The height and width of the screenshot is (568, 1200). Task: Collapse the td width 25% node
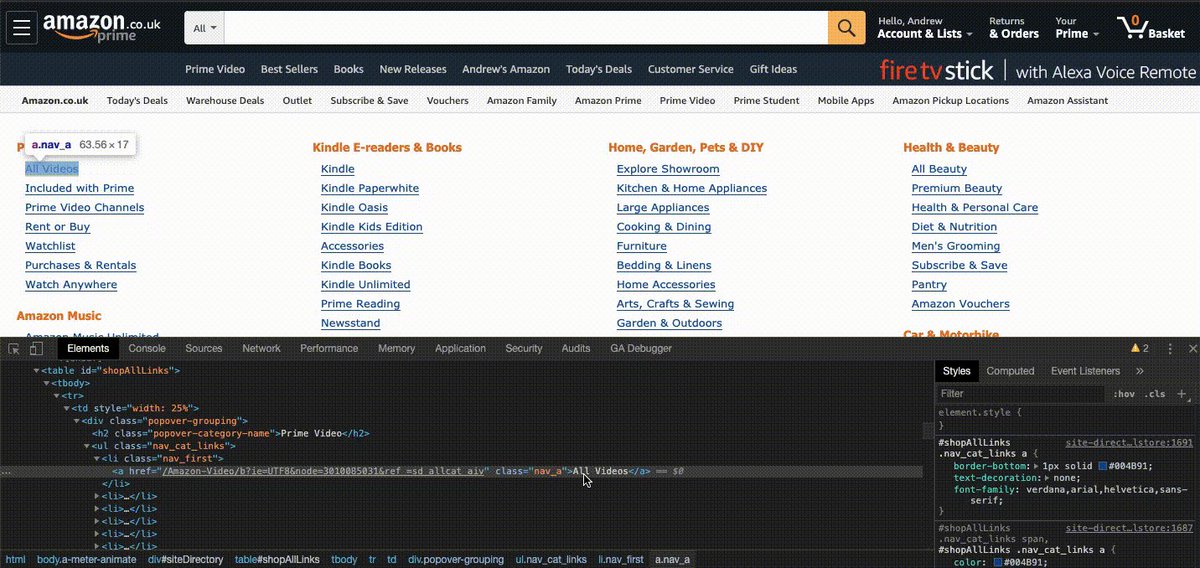tap(67, 408)
